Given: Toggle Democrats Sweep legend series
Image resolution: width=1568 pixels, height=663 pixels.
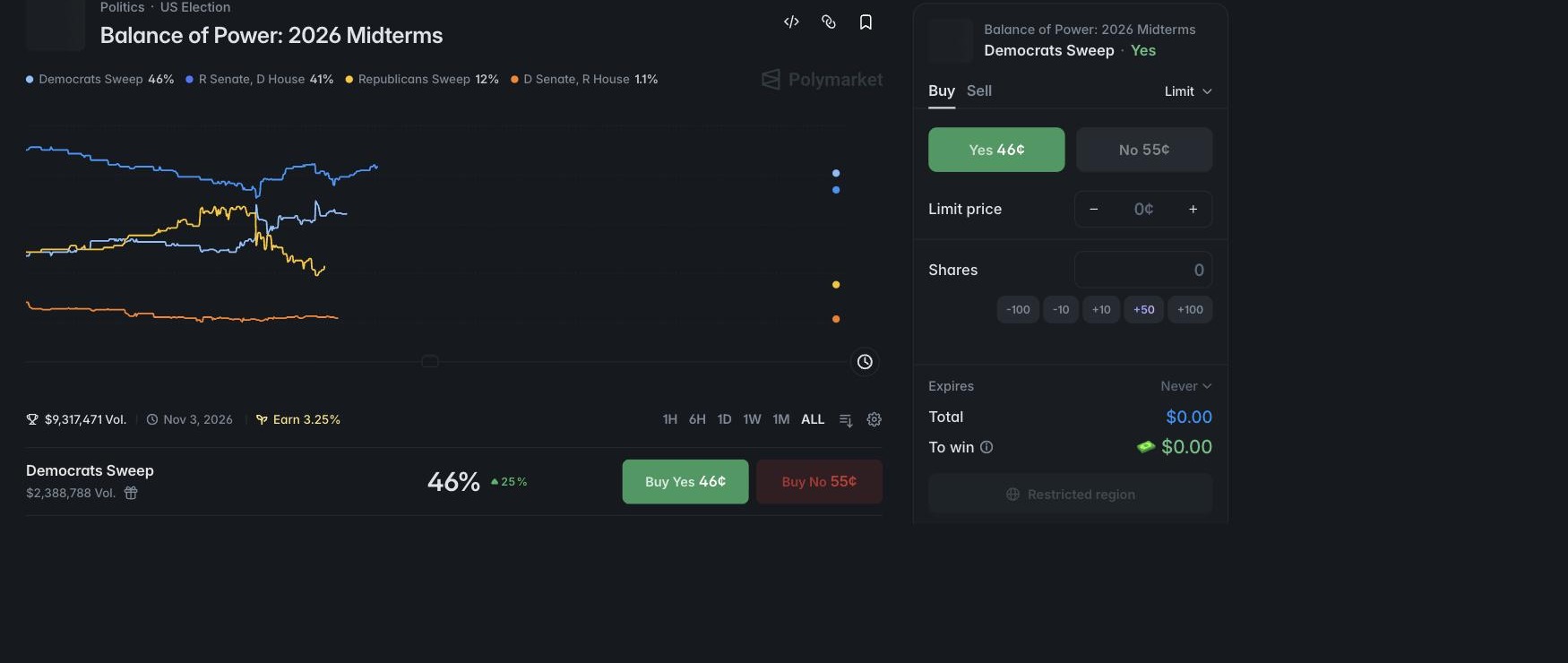Looking at the screenshot, I should point(99,79).
